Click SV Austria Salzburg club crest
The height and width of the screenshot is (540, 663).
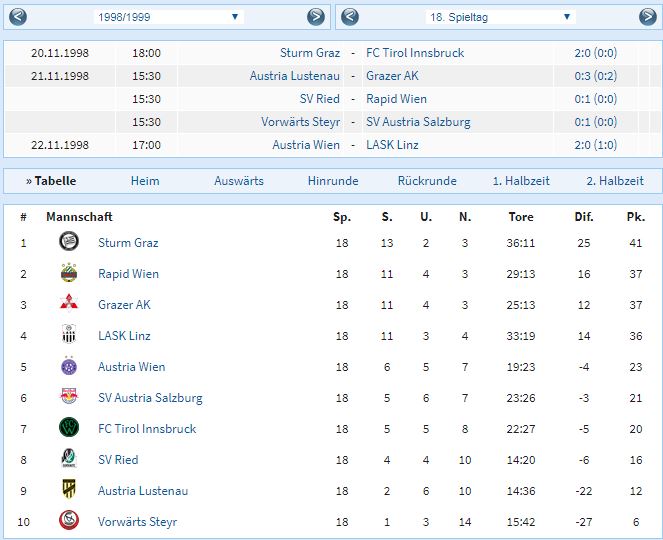(x=69, y=396)
